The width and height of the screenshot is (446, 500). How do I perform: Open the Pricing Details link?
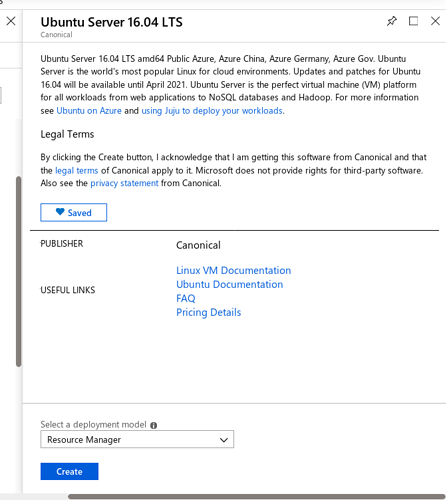click(209, 312)
